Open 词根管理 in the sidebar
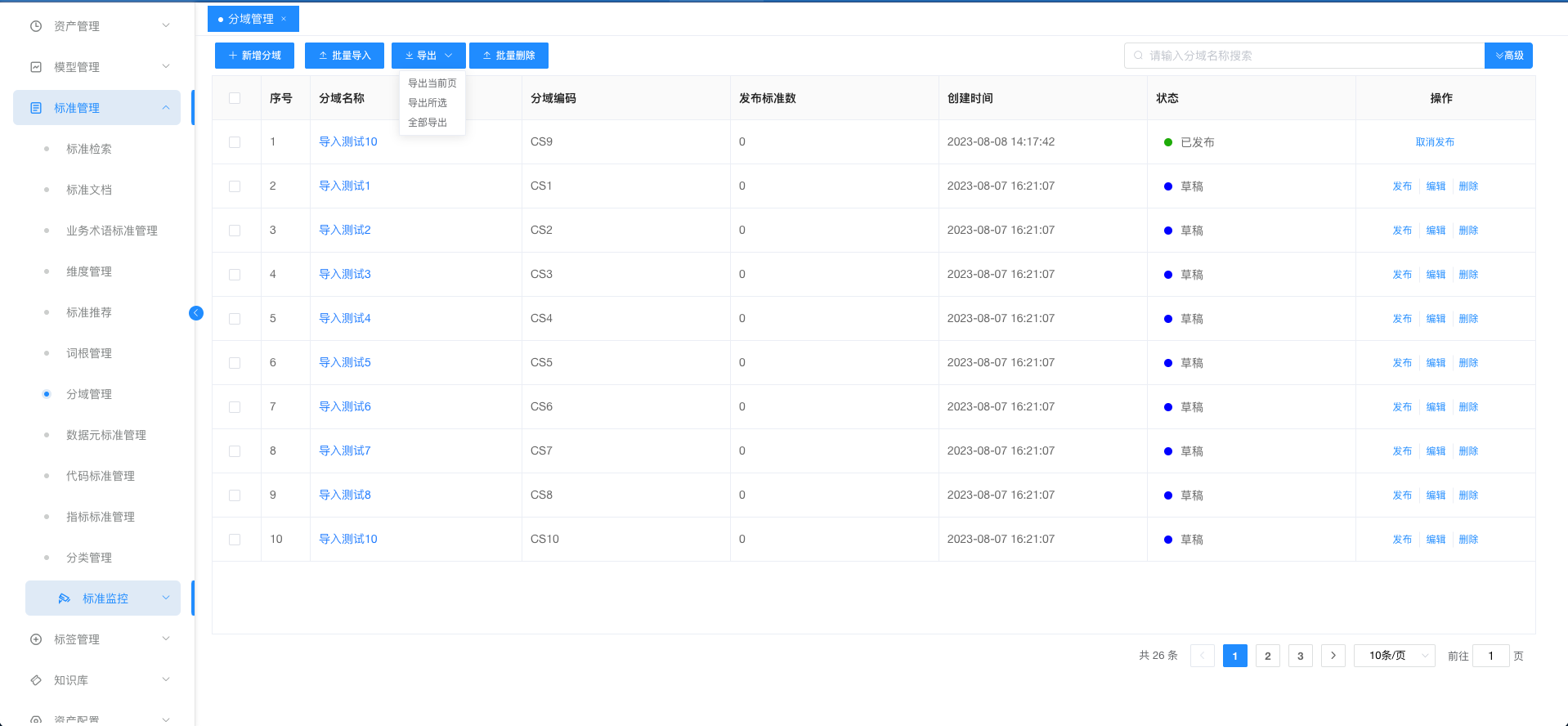This screenshot has width=1568, height=726. [x=89, y=353]
